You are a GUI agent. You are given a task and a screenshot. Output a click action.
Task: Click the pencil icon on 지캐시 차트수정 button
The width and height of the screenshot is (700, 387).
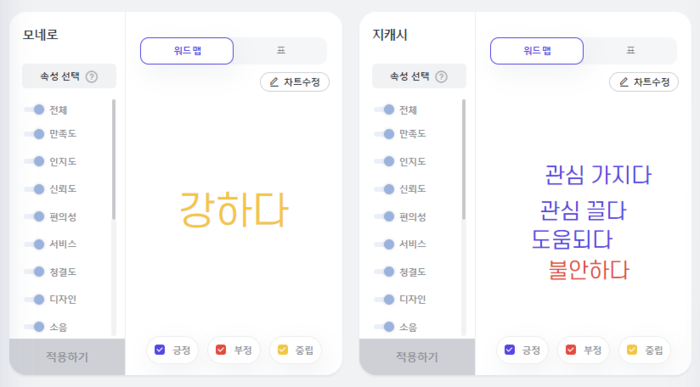(x=624, y=82)
